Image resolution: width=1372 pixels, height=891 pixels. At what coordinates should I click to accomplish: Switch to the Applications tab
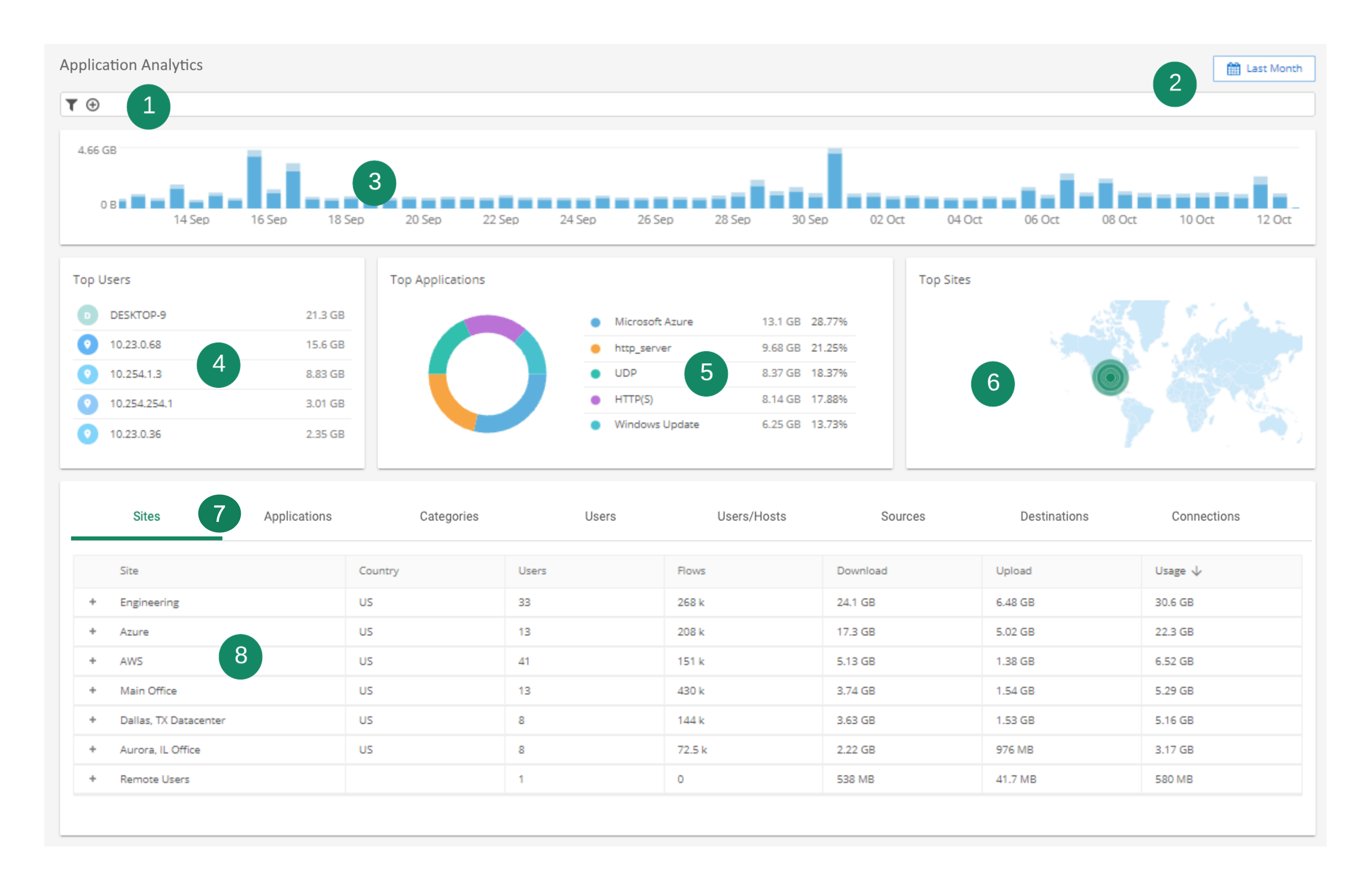pos(298,516)
